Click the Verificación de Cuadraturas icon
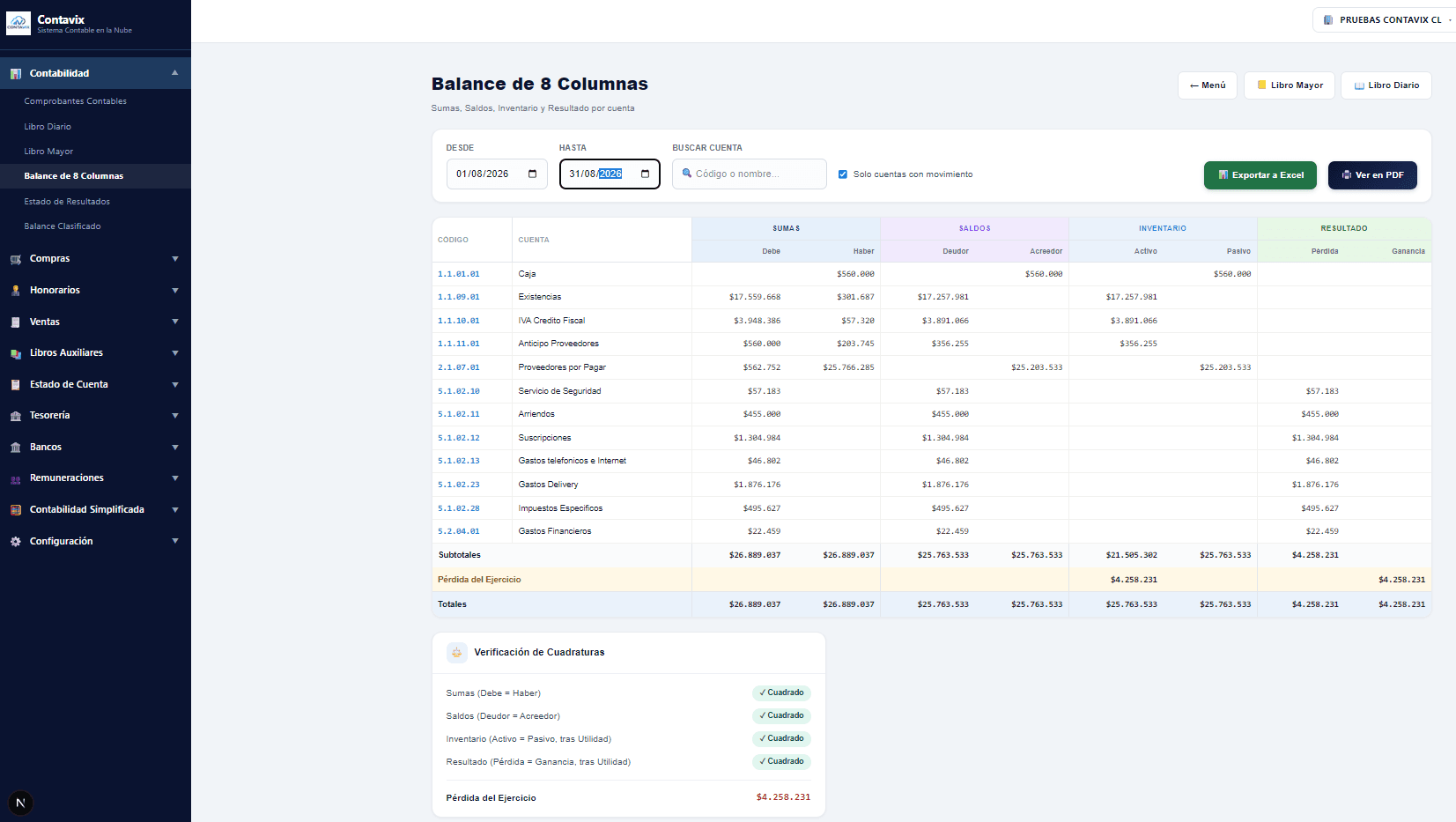 (x=456, y=653)
